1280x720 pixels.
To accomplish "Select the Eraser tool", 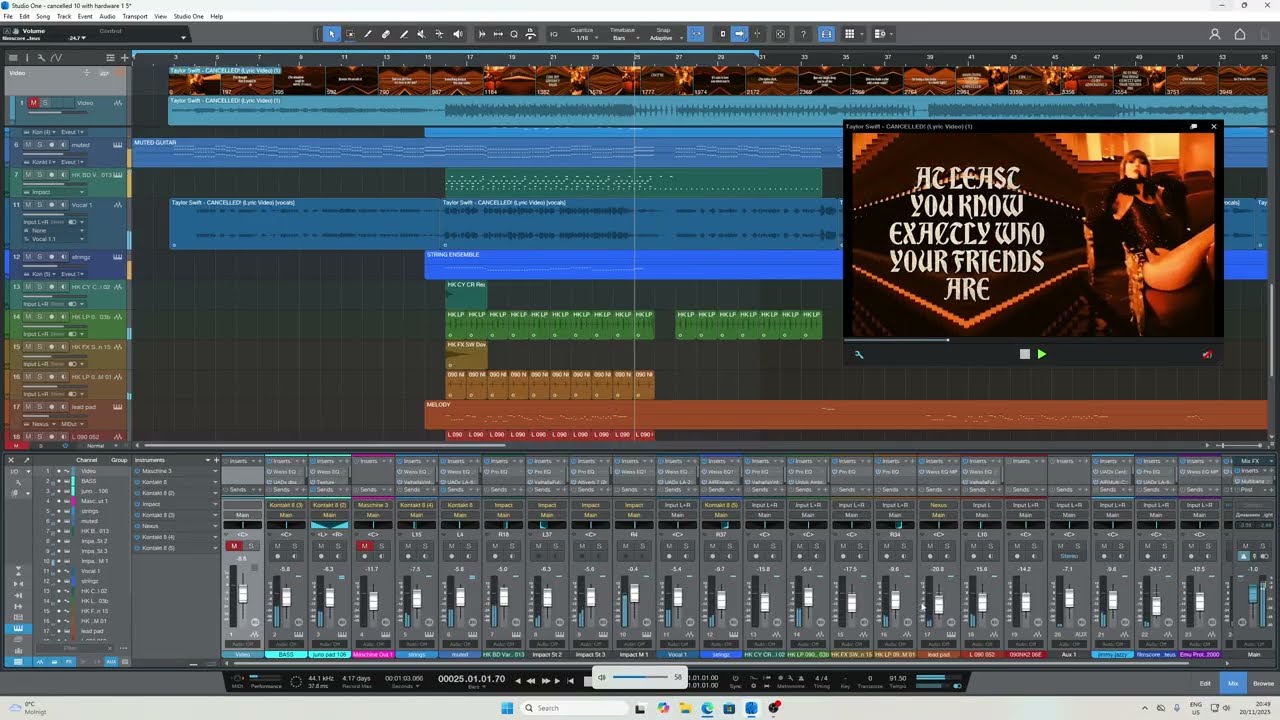I will pyautogui.click(x=386, y=34).
